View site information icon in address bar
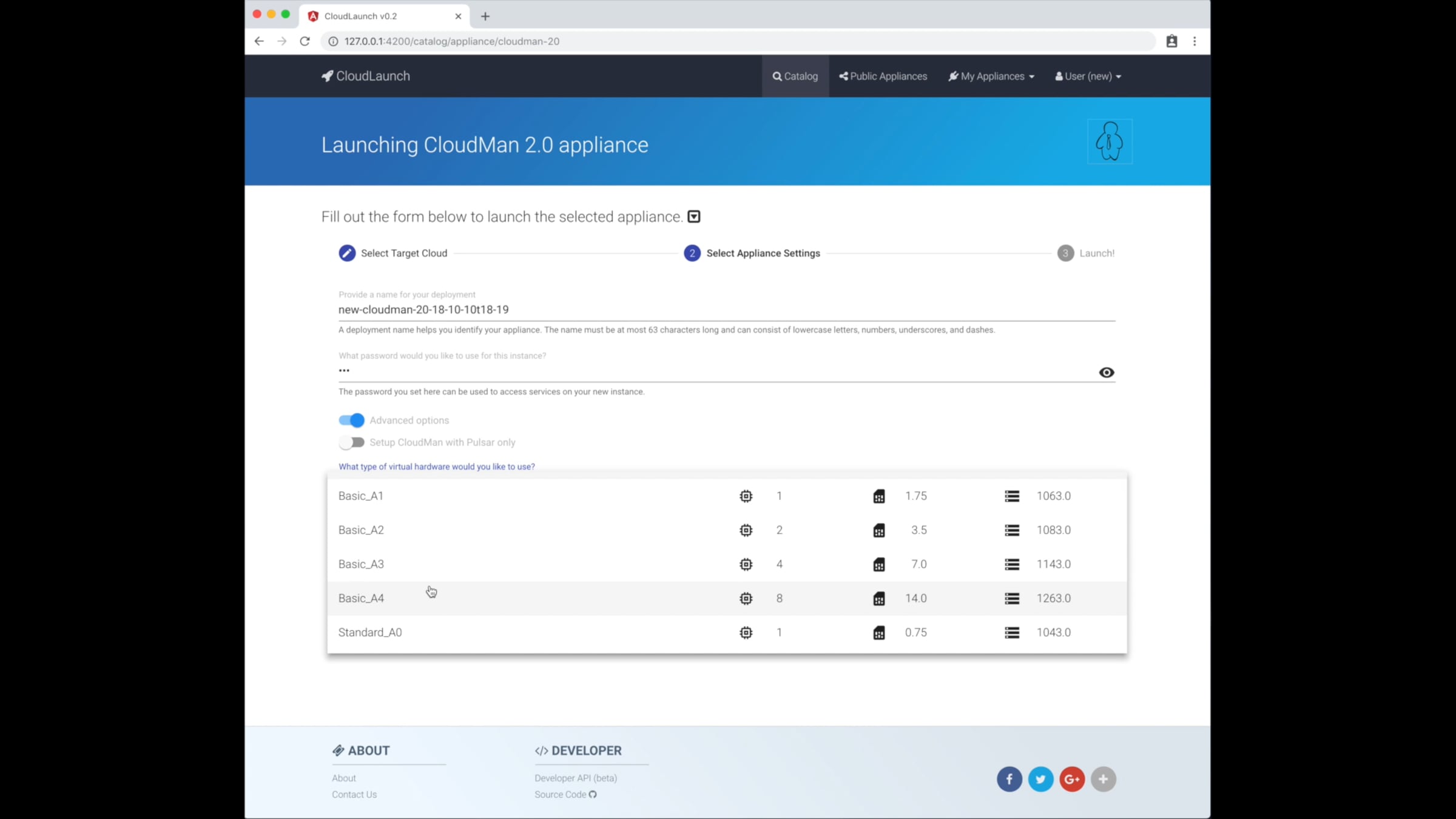The width and height of the screenshot is (1456, 819). tap(333, 41)
